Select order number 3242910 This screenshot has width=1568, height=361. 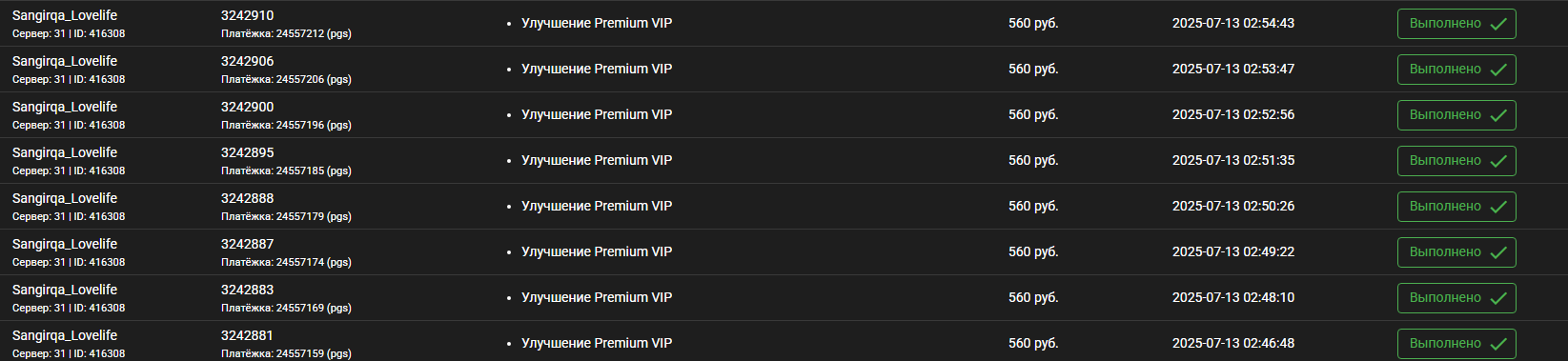[248, 15]
